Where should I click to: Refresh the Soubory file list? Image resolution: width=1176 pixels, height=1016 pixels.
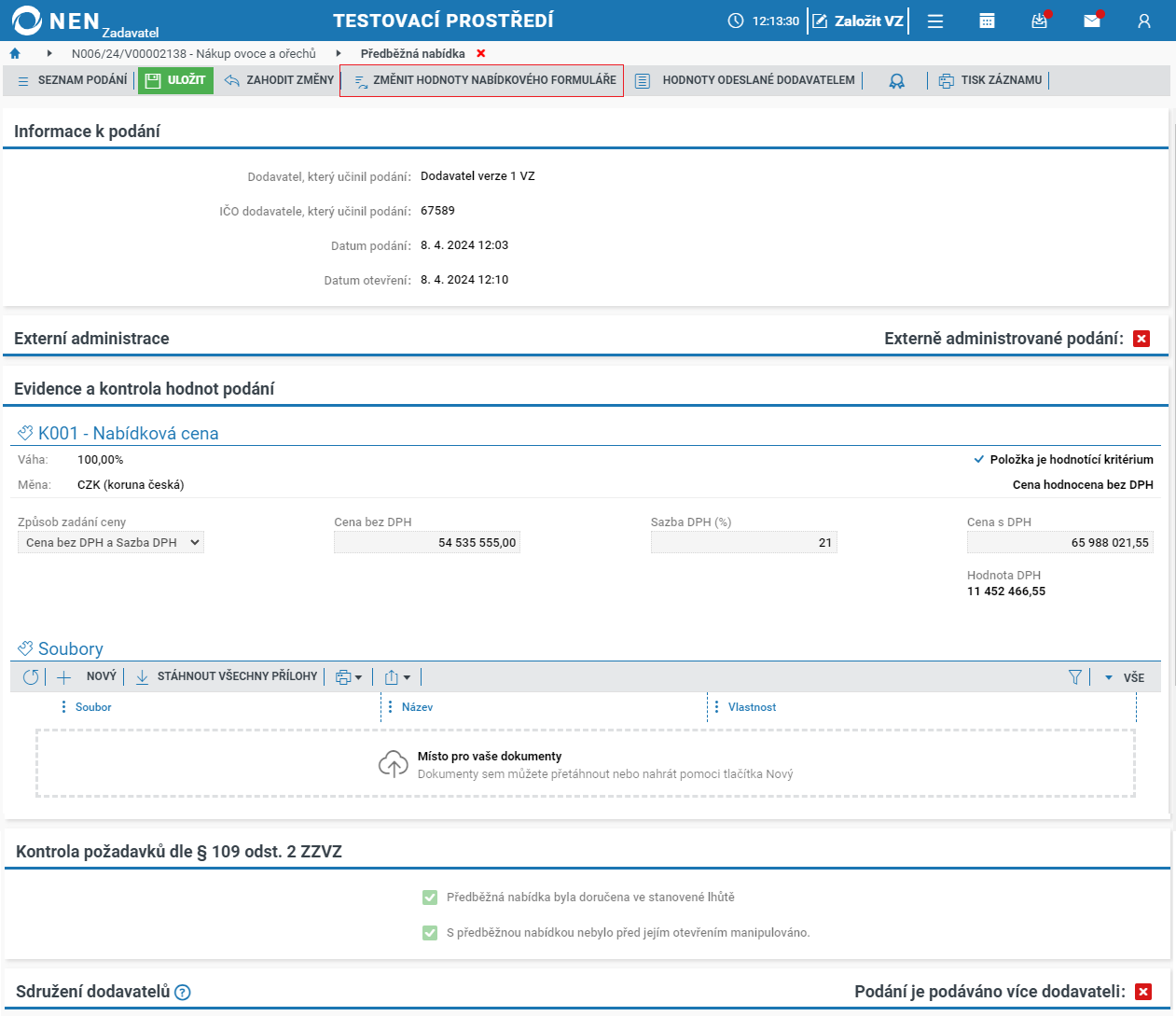coord(31,677)
